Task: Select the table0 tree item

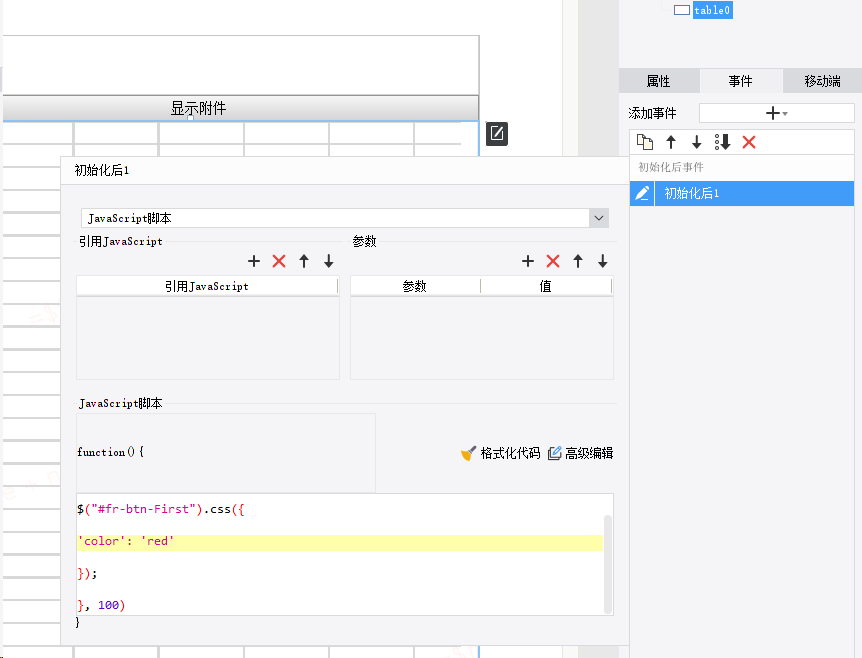Action: tap(712, 10)
